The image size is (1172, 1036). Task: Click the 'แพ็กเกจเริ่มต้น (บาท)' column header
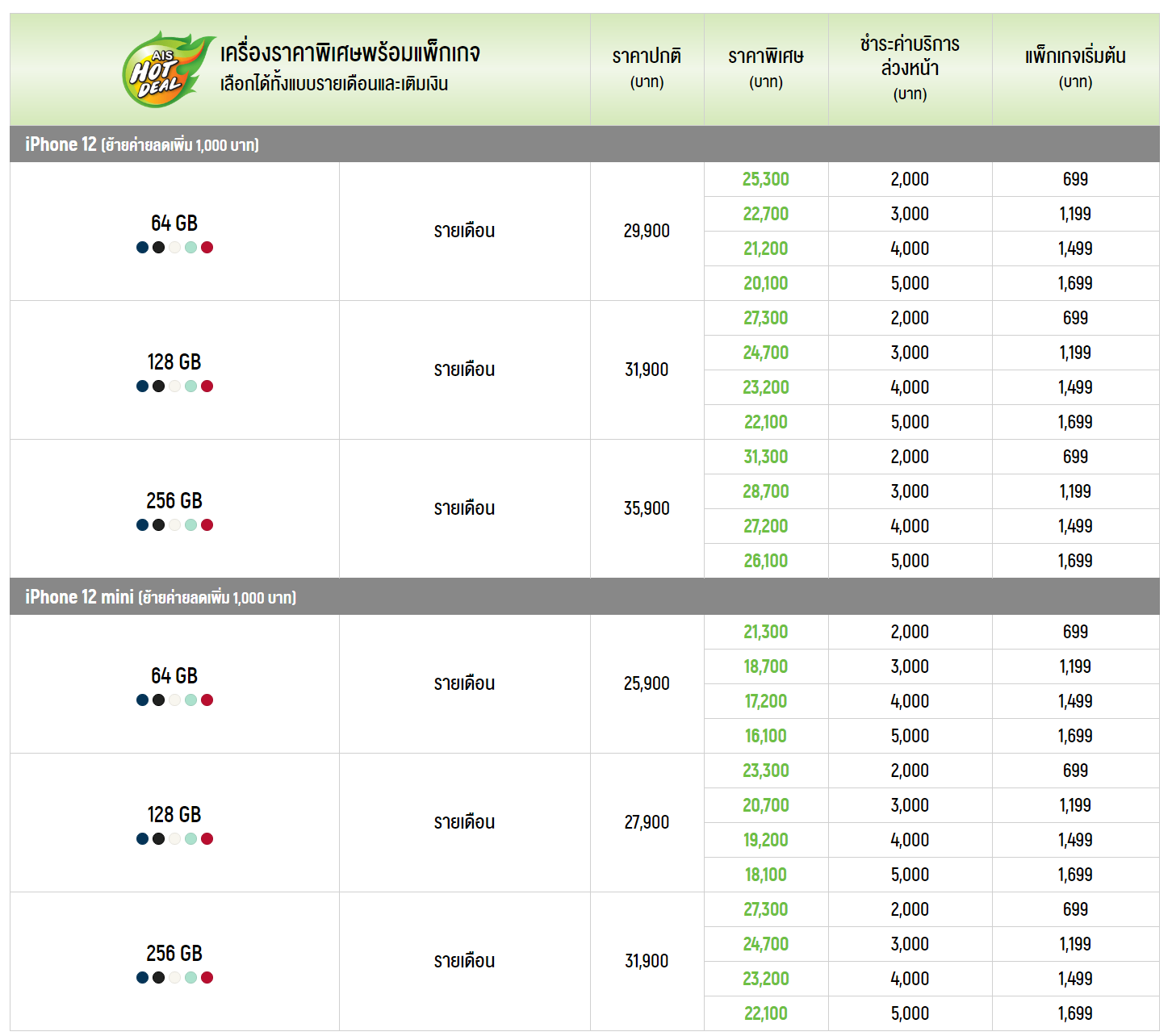pyautogui.click(x=1075, y=69)
